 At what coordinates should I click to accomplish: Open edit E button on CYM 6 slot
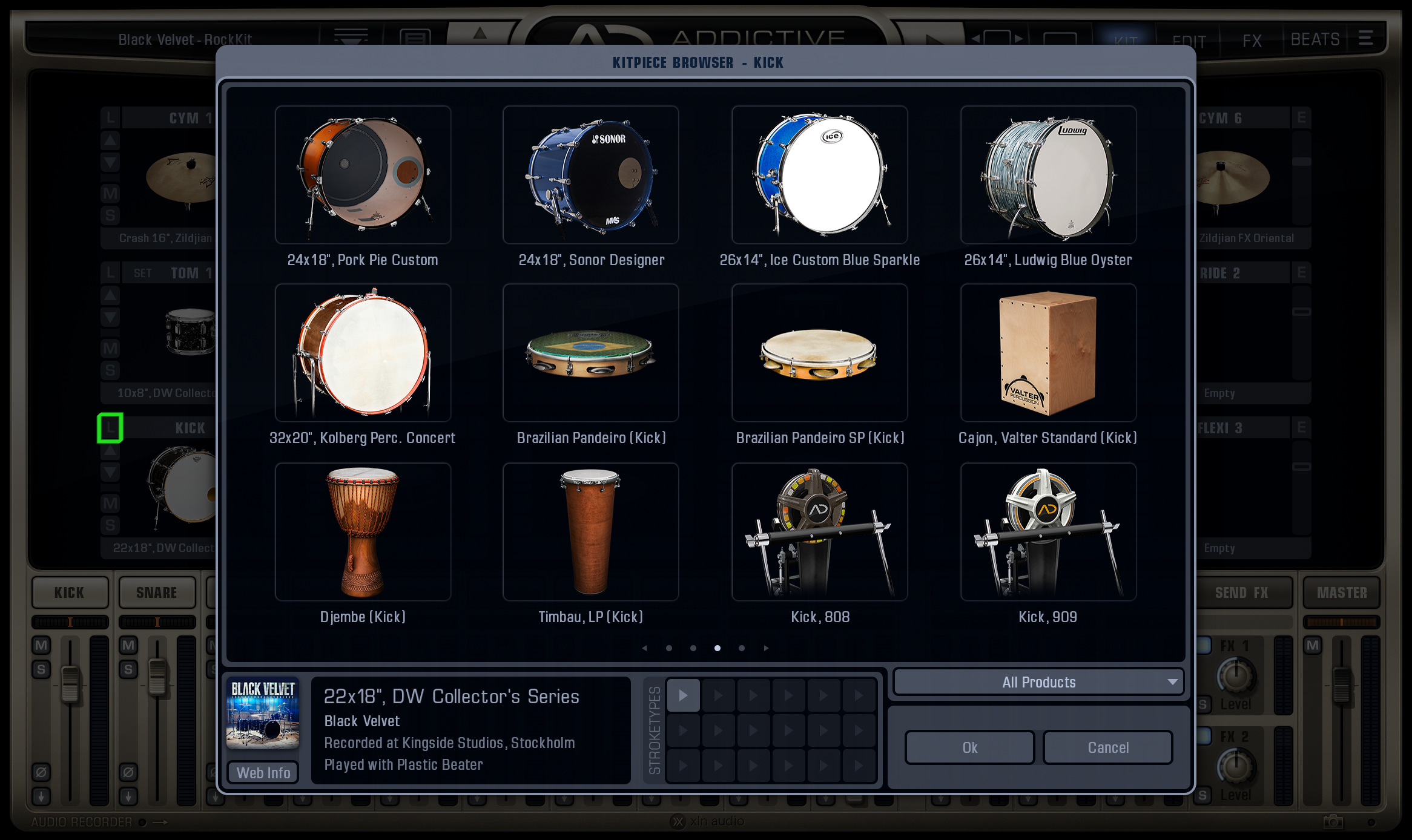[x=1301, y=118]
